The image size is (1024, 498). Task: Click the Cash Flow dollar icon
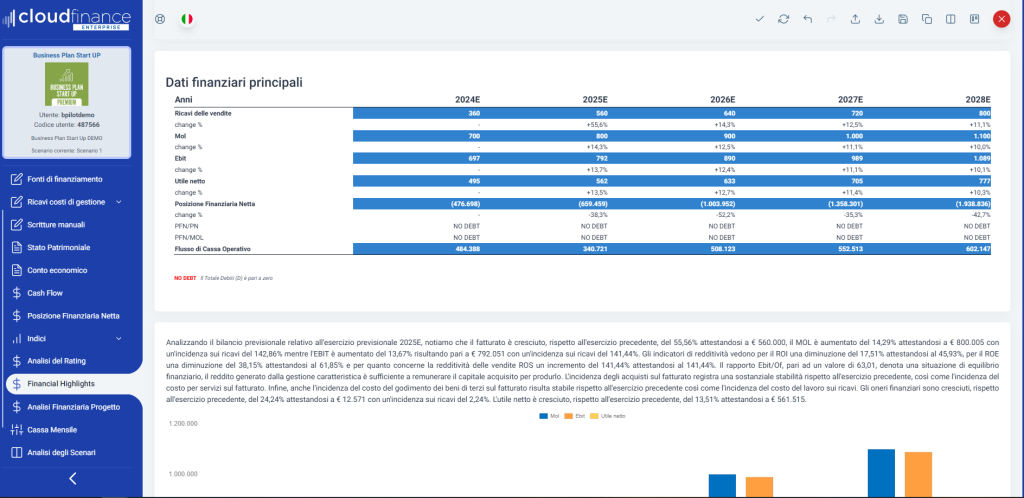(16, 293)
